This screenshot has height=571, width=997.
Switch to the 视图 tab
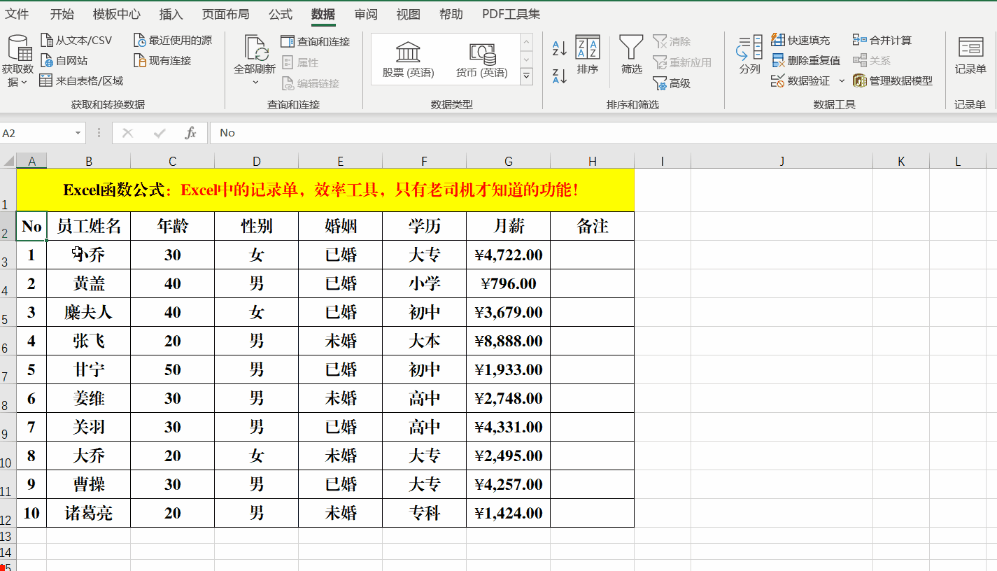point(408,14)
